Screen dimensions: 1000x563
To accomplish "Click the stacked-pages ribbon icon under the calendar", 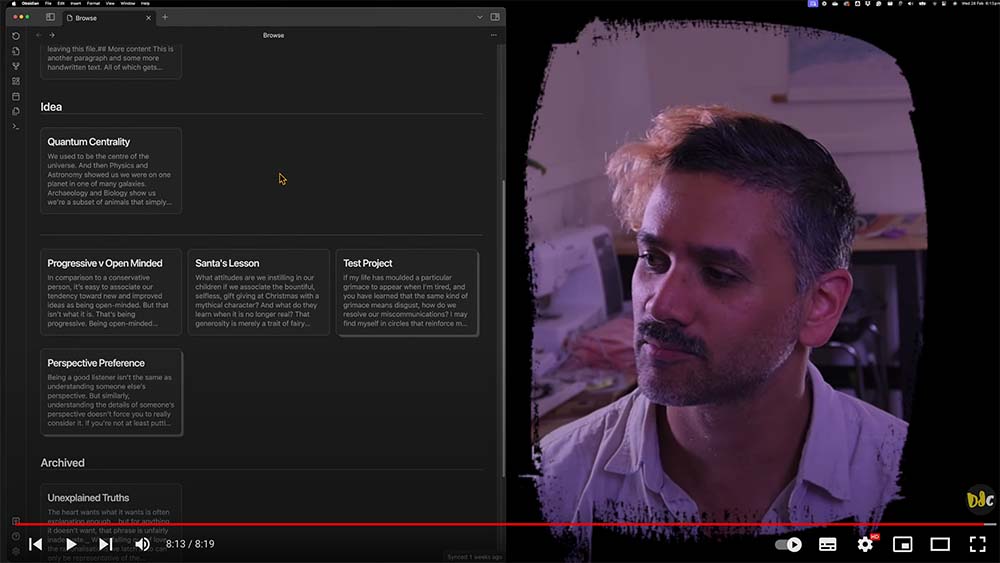I will [16, 111].
